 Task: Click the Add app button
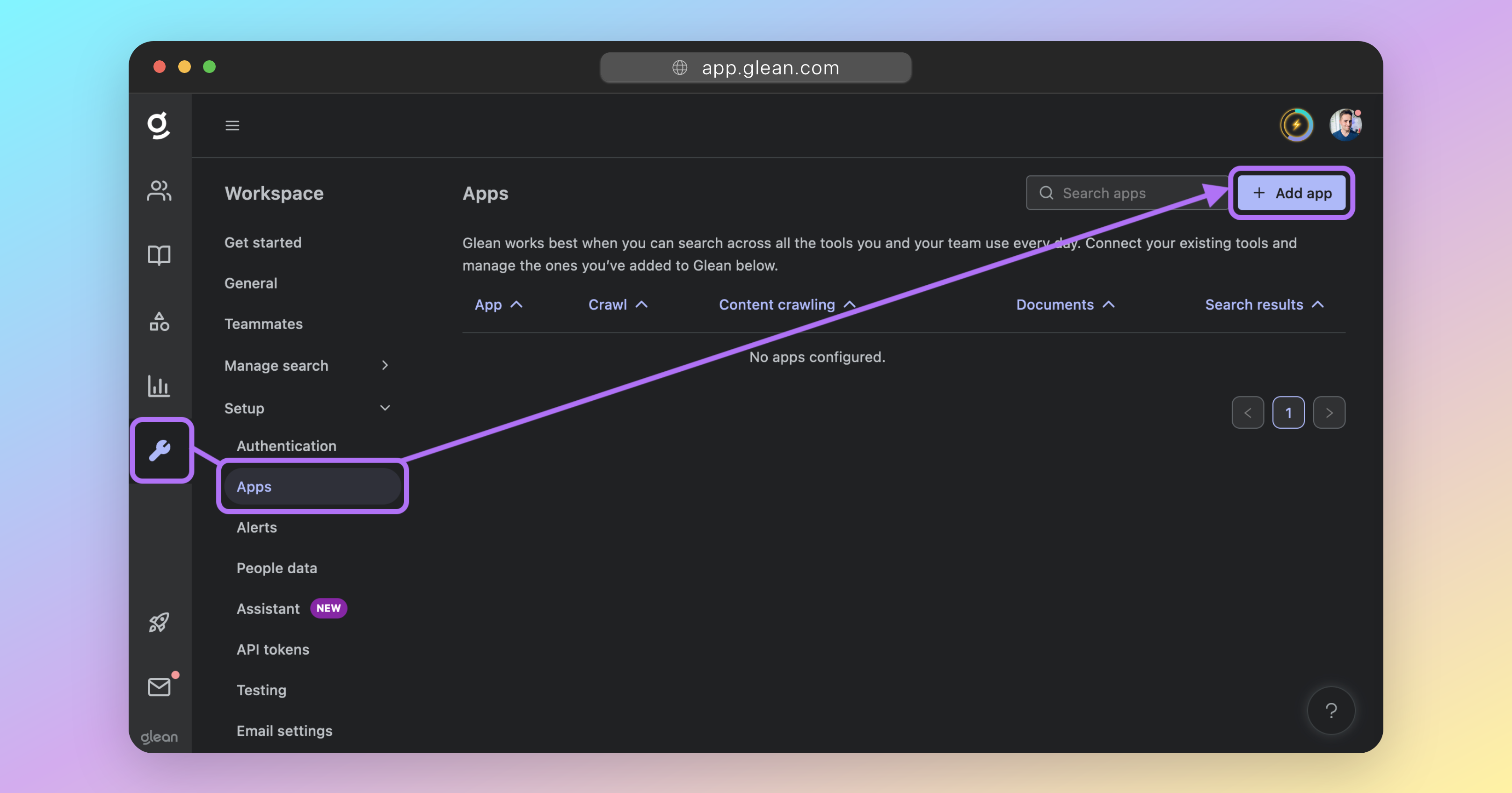(1291, 192)
